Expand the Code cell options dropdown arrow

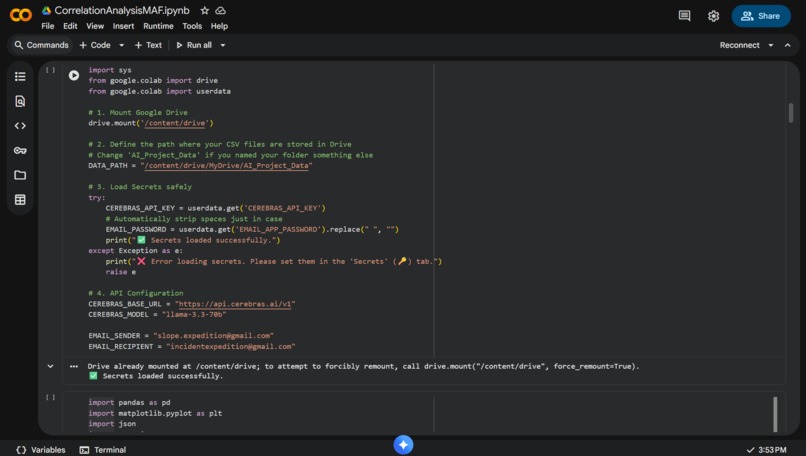[122, 45]
